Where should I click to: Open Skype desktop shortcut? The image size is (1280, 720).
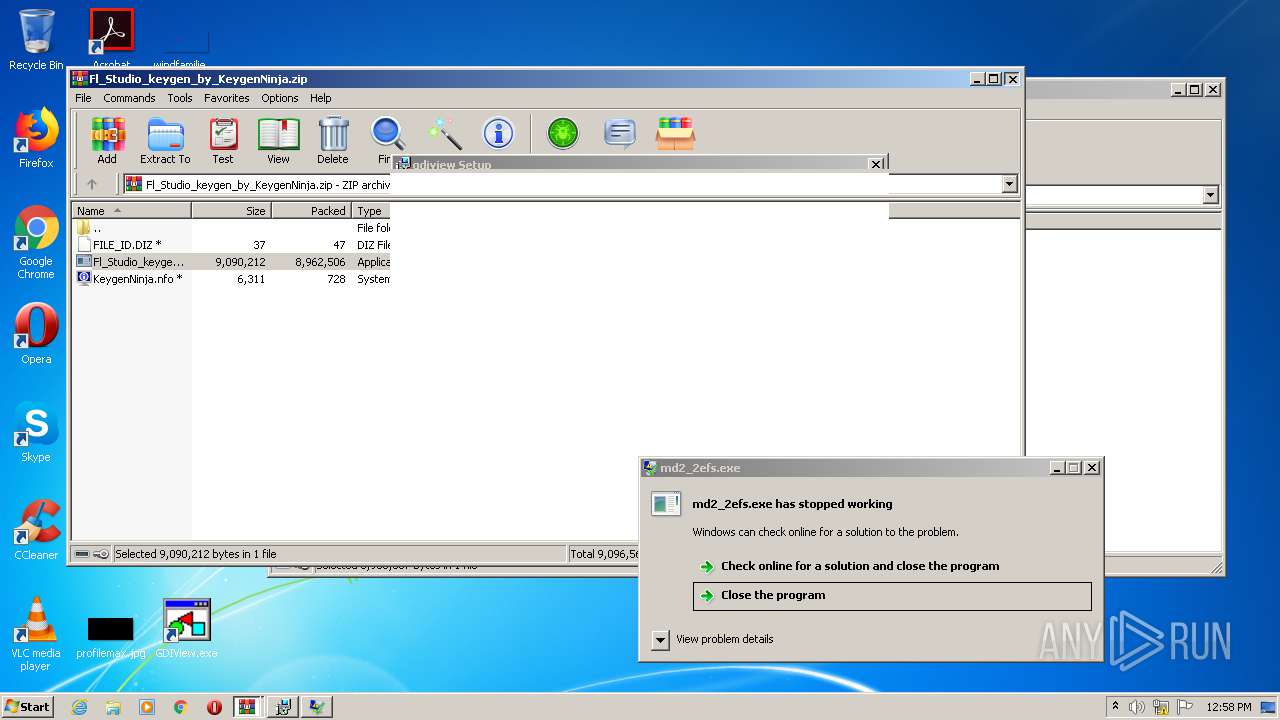click(36, 432)
